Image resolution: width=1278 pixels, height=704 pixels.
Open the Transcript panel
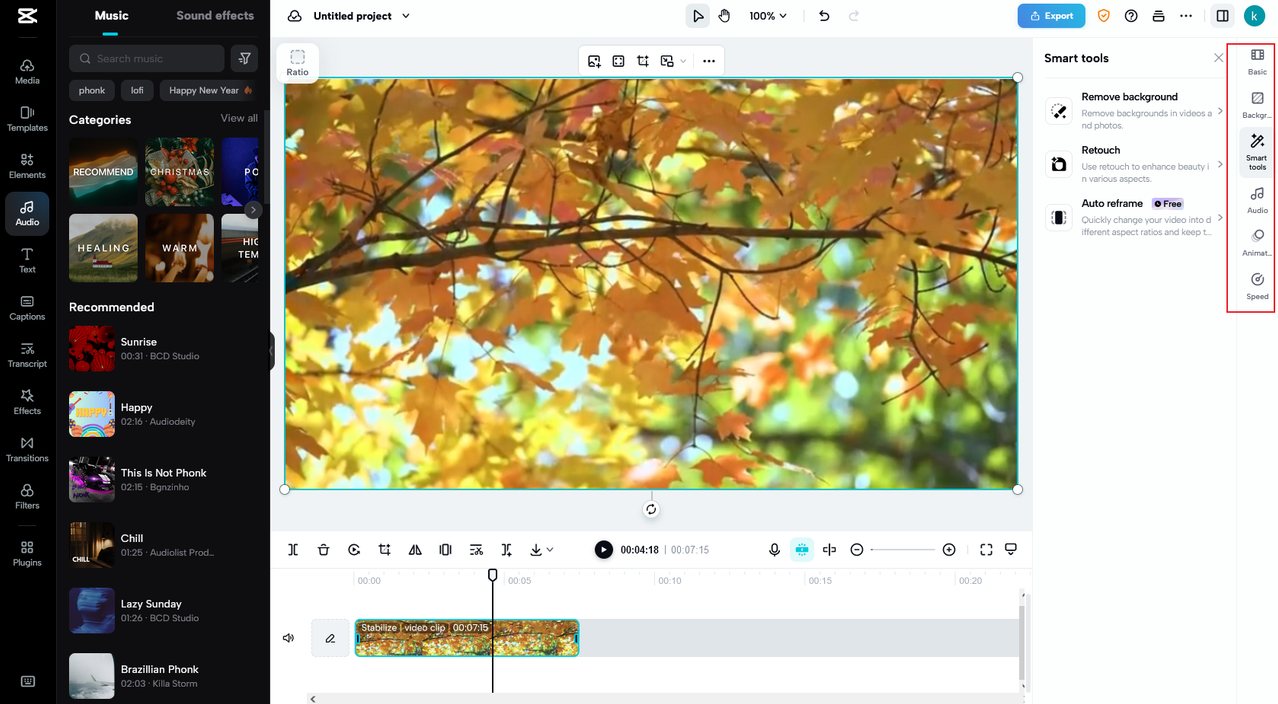(27, 355)
